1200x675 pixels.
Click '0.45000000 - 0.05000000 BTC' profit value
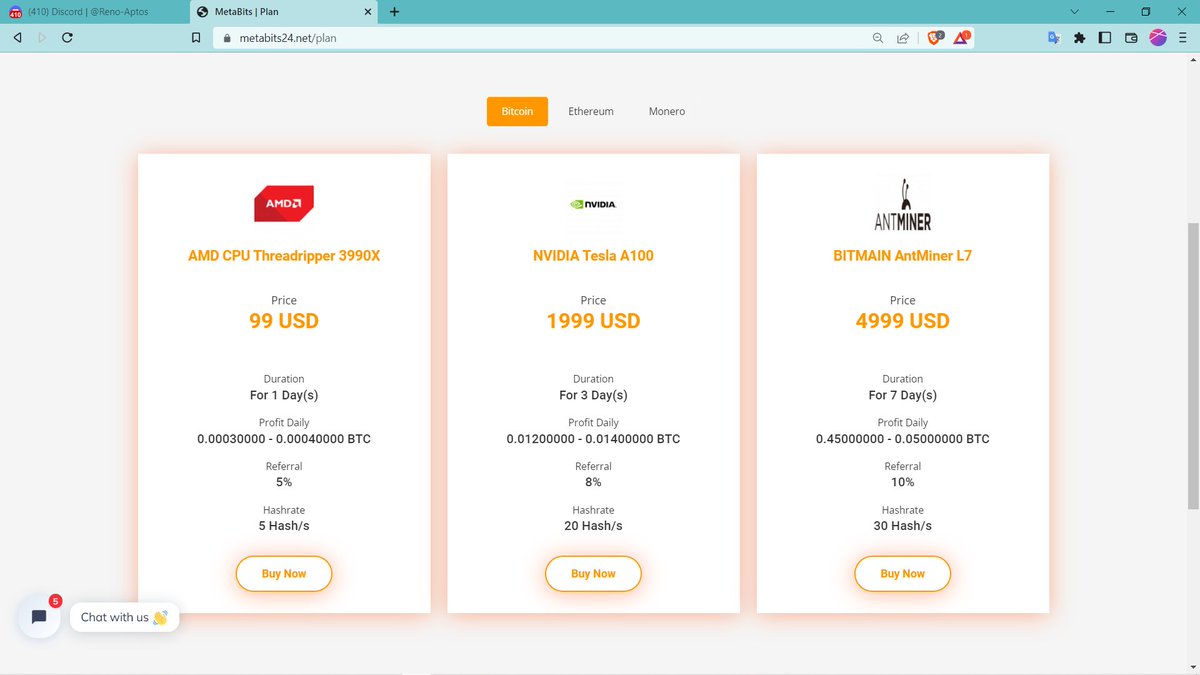tap(902, 439)
